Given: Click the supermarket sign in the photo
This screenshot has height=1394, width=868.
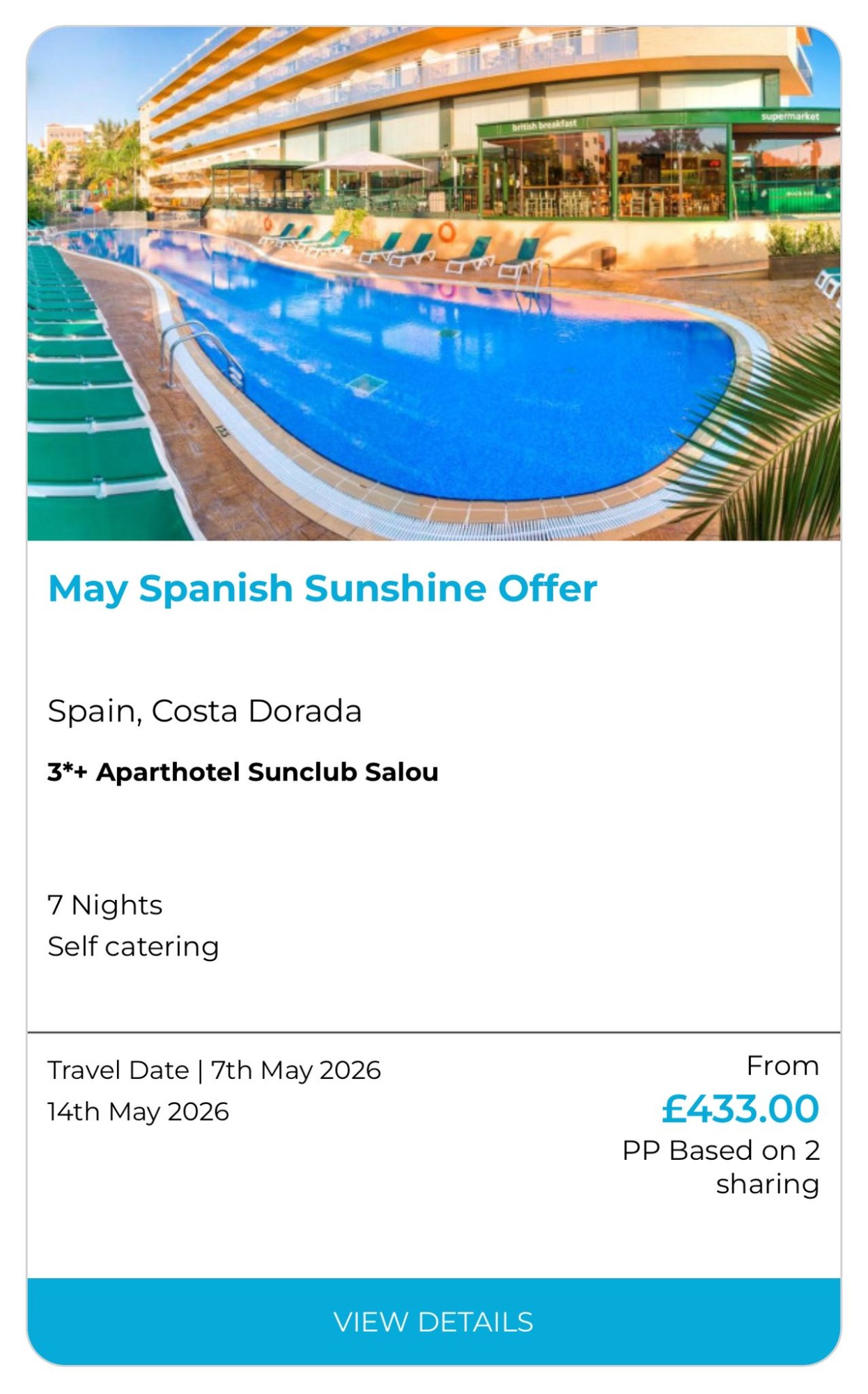Looking at the screenshot, I should pyautogui.click(x=789, y=116).
